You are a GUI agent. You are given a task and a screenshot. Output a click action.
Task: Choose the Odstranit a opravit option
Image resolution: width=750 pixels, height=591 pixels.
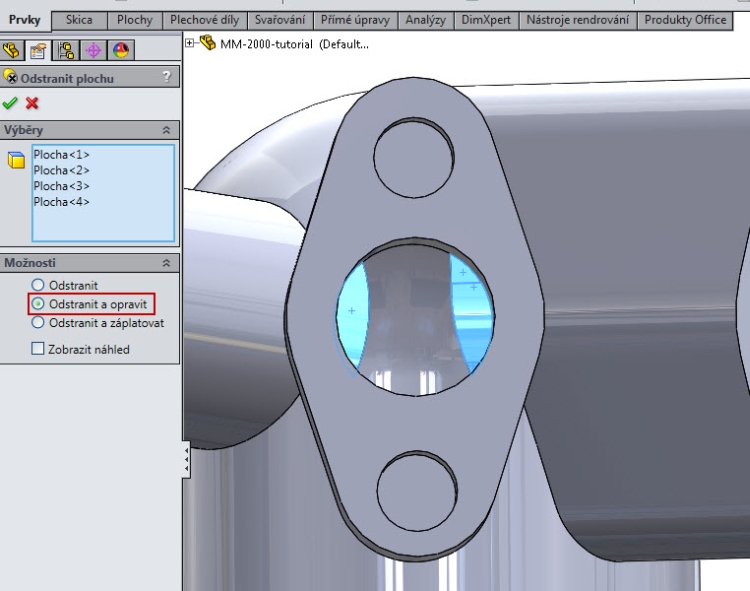click(39, 303)
